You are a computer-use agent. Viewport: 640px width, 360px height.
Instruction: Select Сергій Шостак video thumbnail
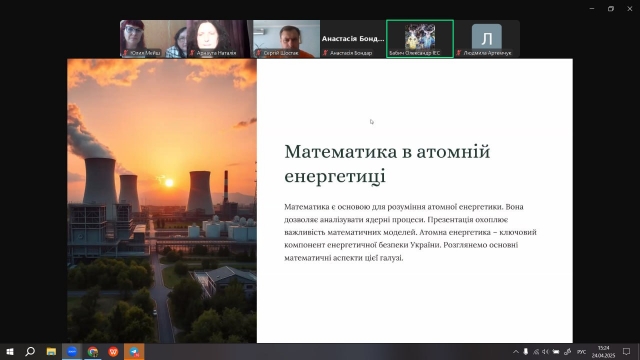pos(287,39)
